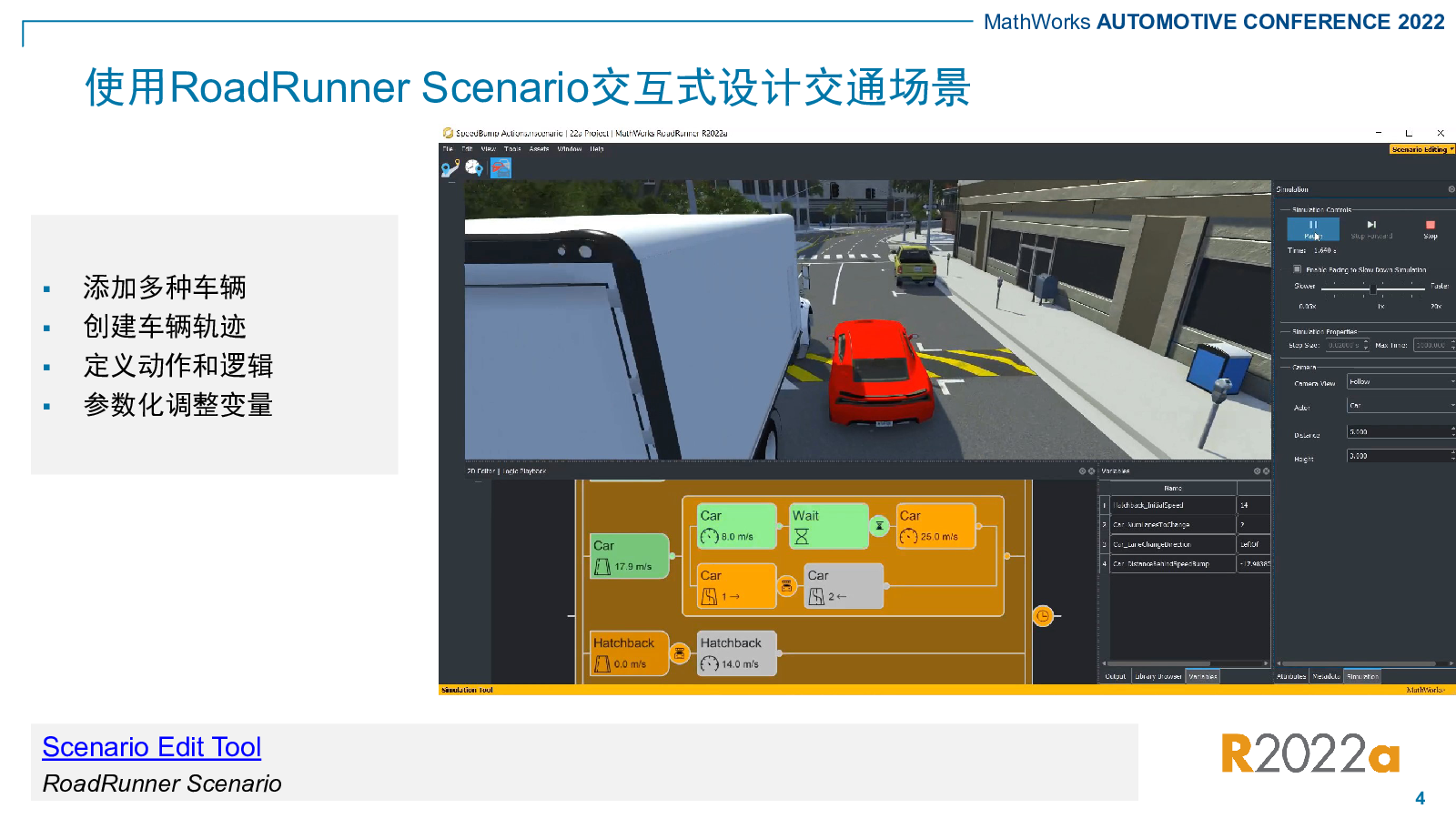Open the Help menu

tap(597, 149)
